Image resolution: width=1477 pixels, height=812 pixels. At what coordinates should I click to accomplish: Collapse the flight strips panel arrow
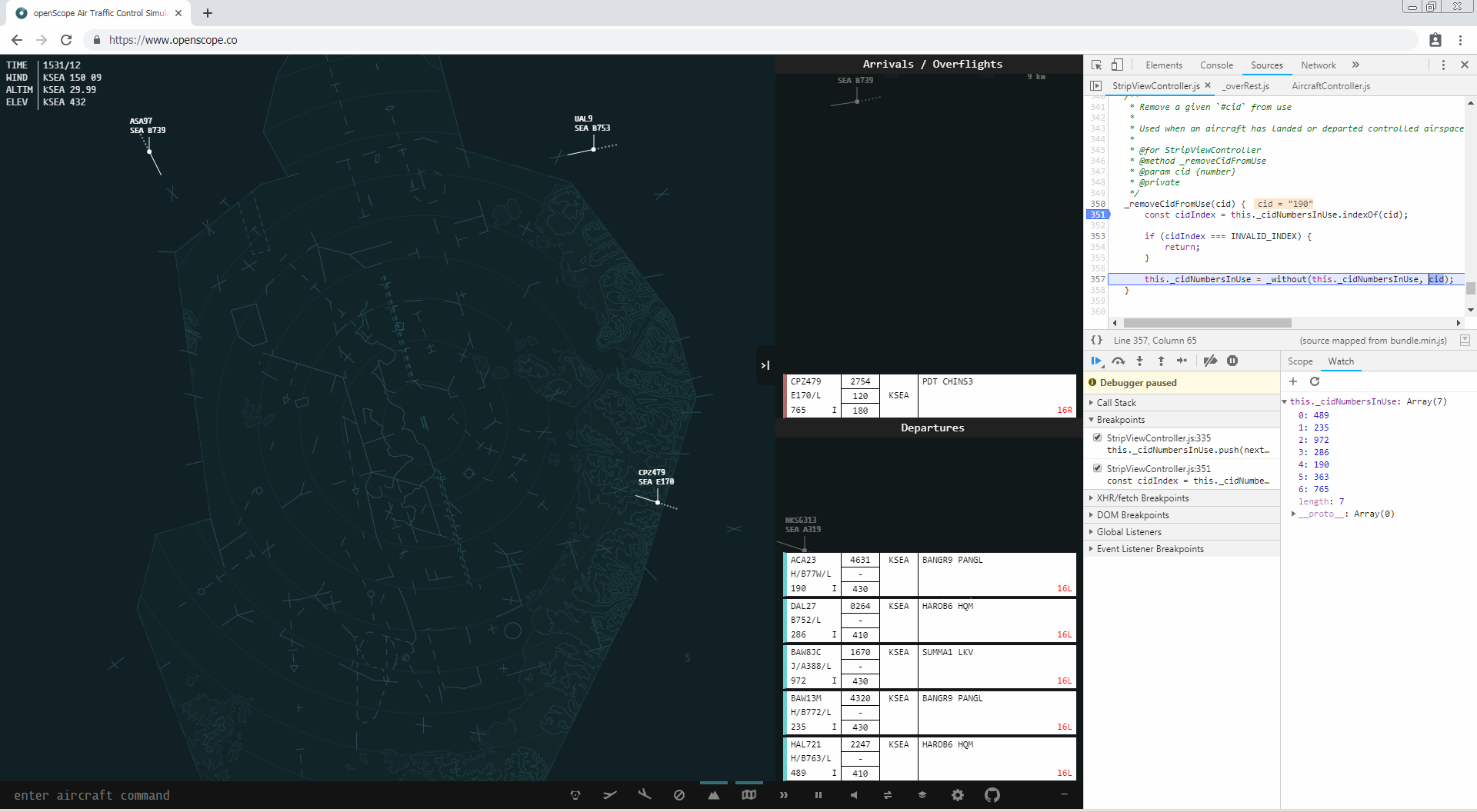point(765,365)
